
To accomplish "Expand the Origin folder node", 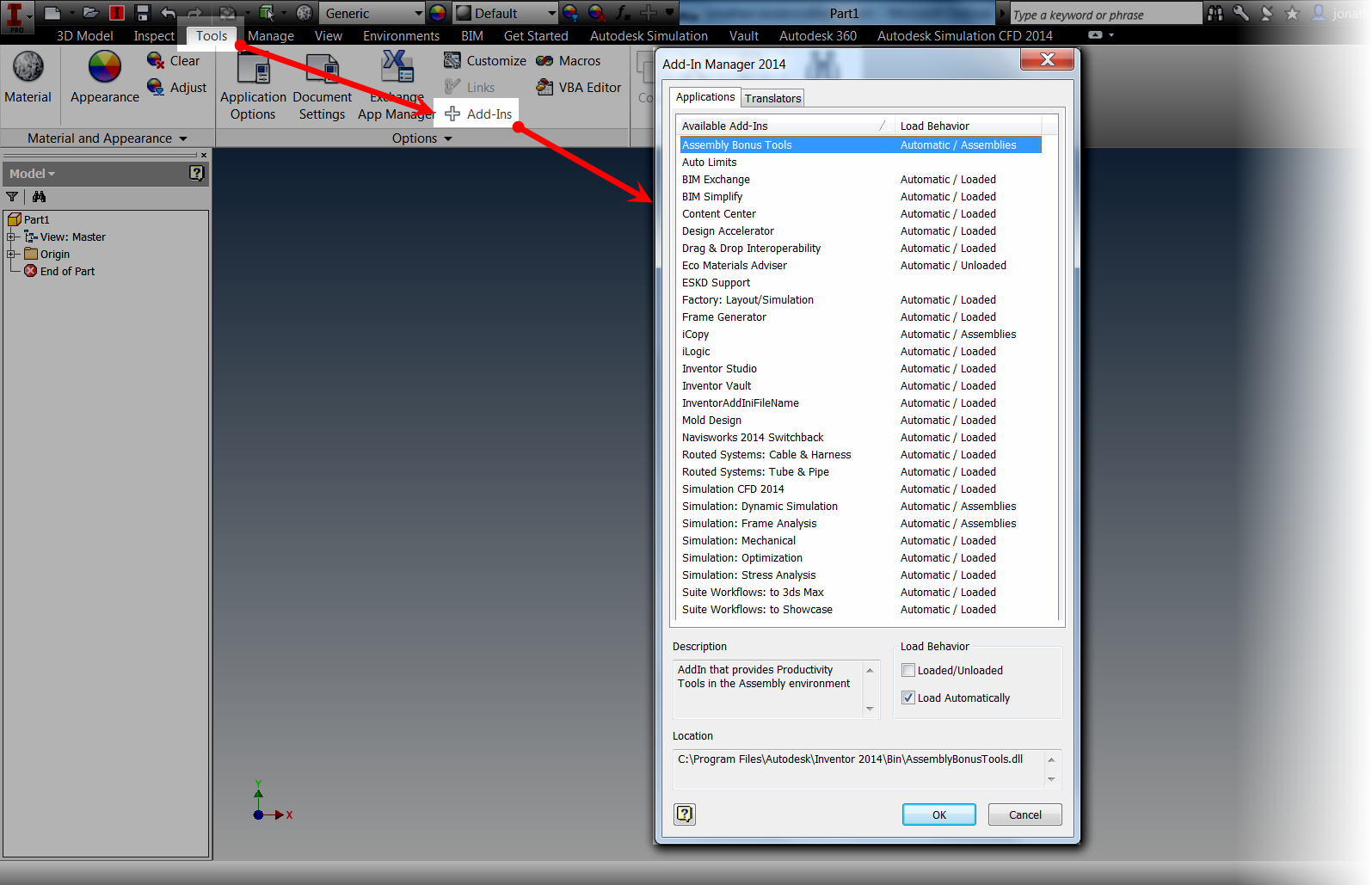I will tap(12, 254).
